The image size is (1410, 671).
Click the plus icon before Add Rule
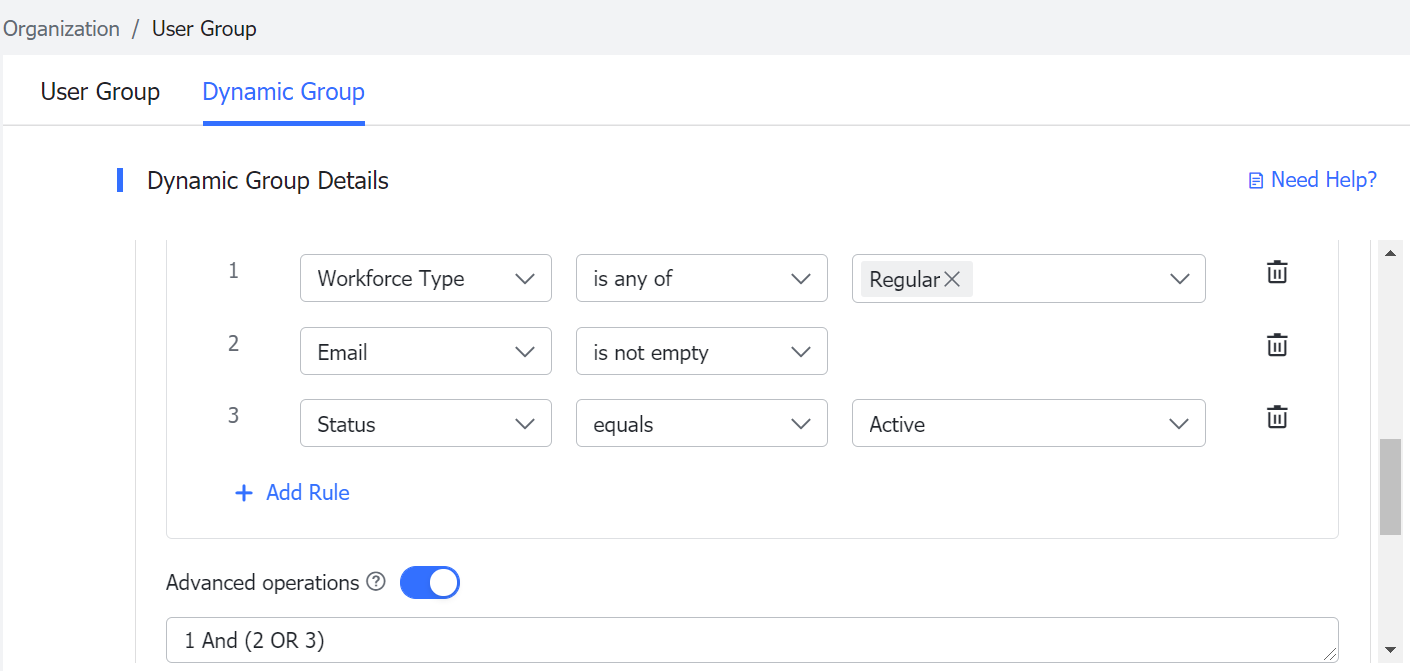pyautogui.click(x=244, y=492)
